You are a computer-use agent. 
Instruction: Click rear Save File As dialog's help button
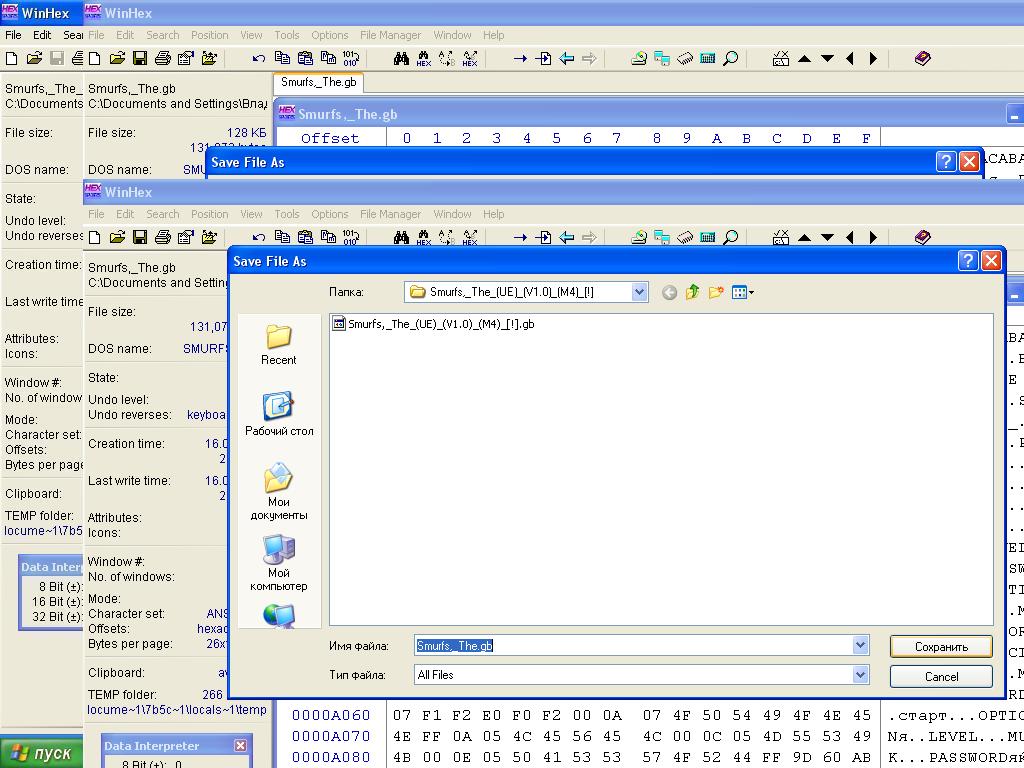click(x=946, y=161)
